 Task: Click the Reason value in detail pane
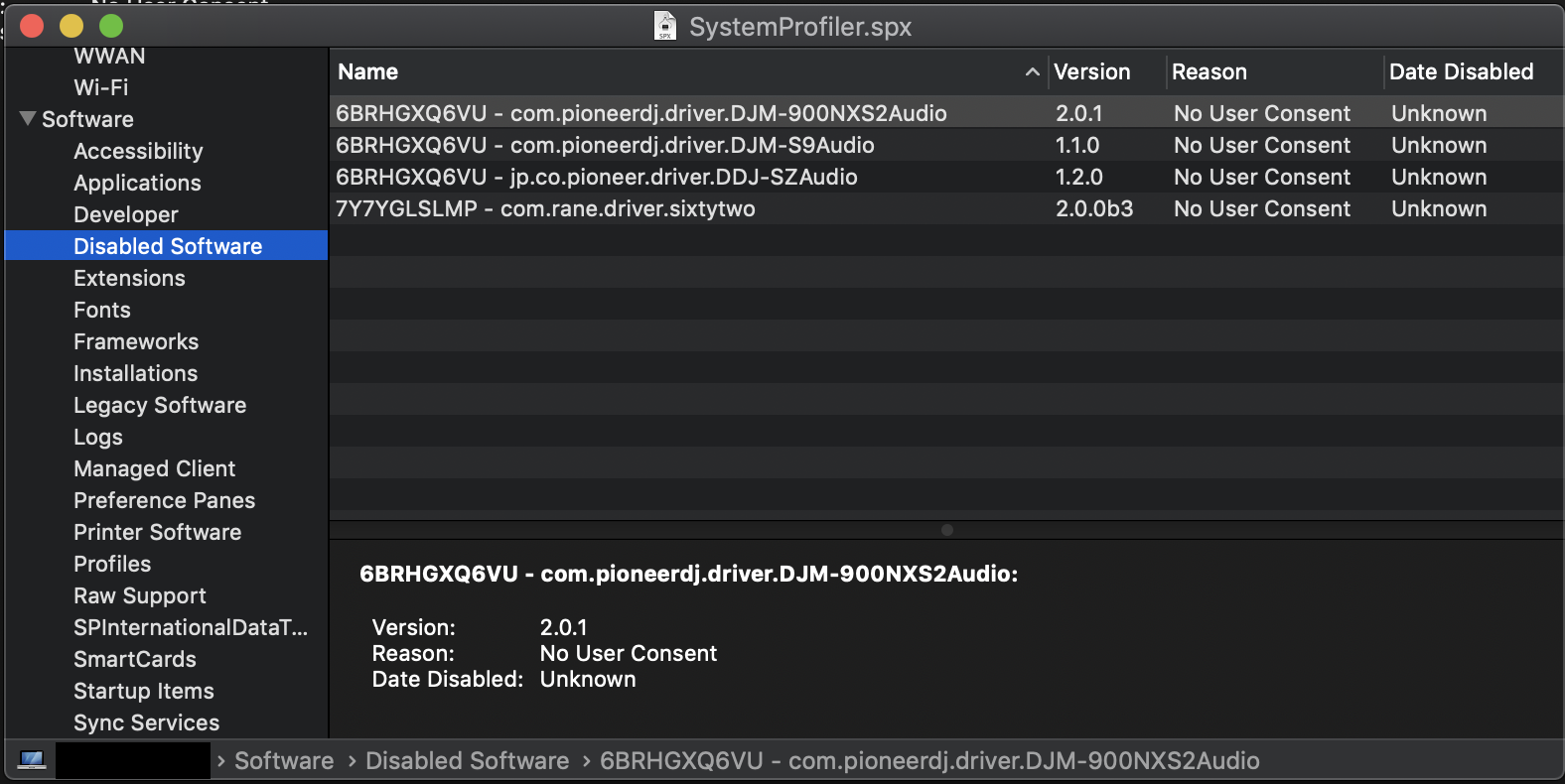[x=629, y=653]
